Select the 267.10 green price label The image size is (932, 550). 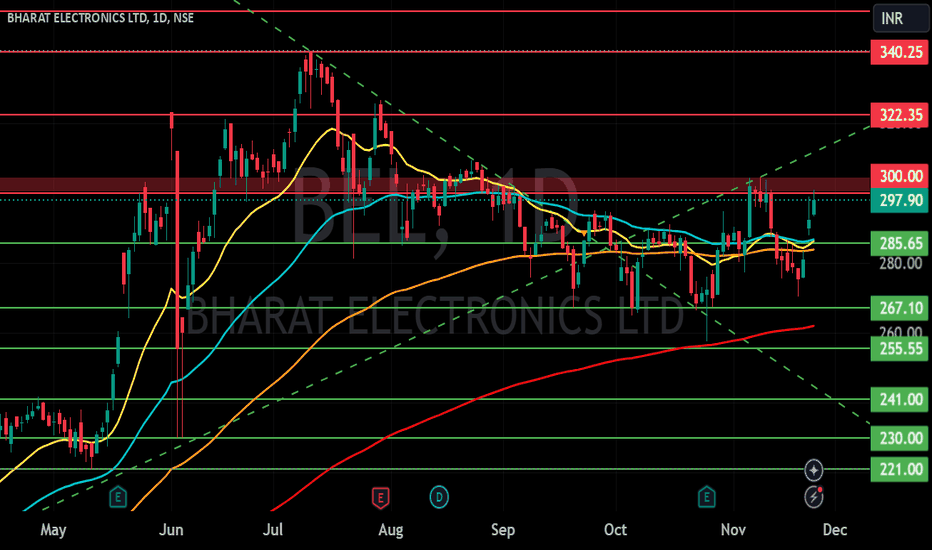pyautogui.click(x=899, y=308)
